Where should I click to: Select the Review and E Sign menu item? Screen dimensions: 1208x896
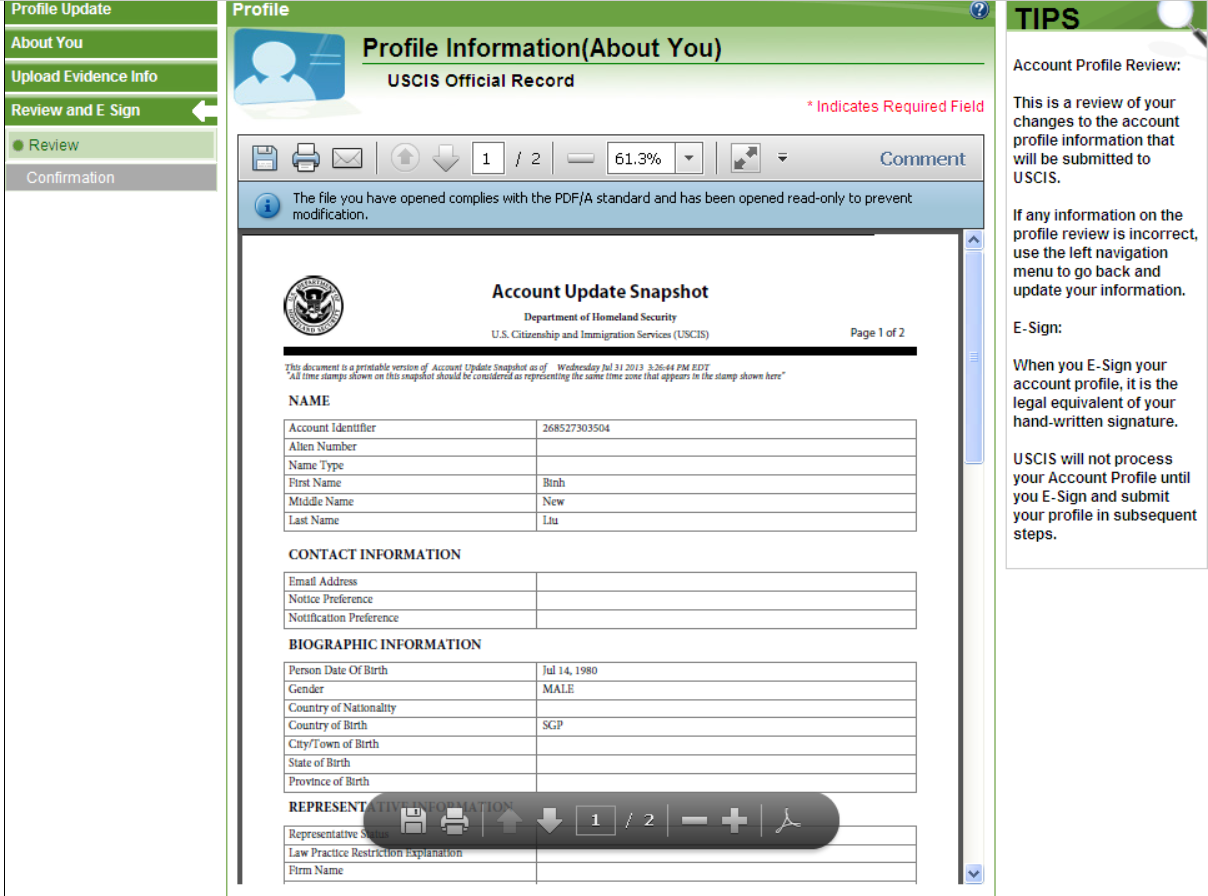111,111
